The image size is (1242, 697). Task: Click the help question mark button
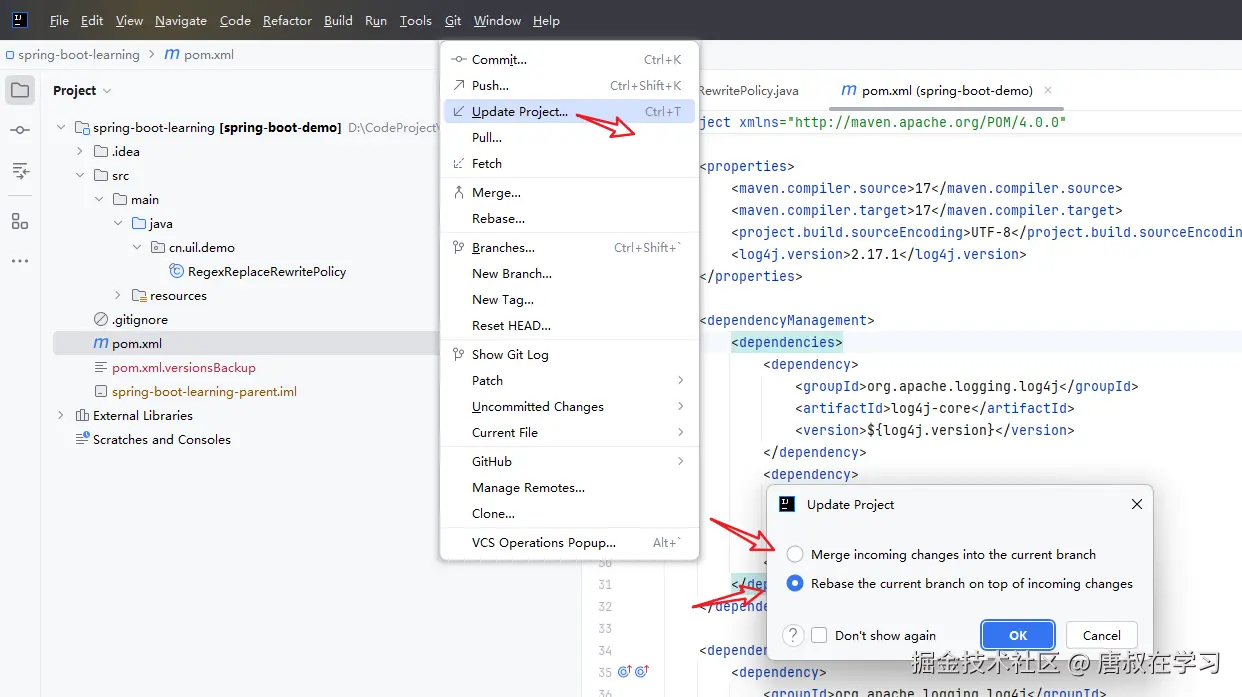[x=793, y=635]
